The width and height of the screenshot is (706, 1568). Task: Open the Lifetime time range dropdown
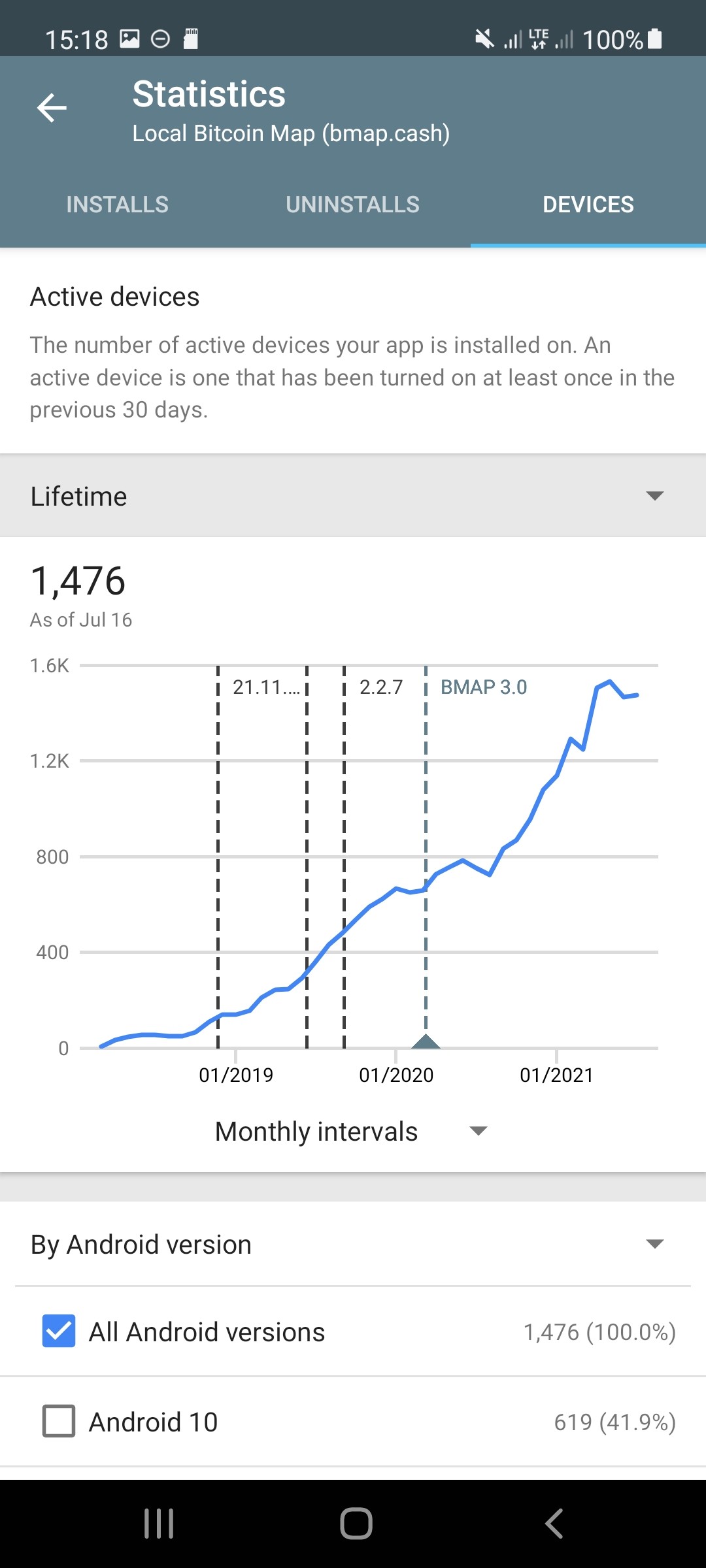pyautogui.click(x=353, y=495)
